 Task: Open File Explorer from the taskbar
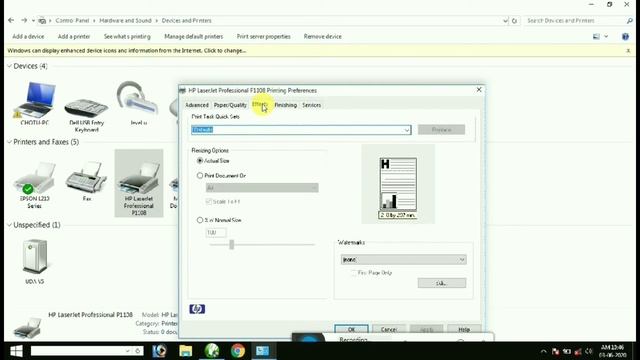186,351
